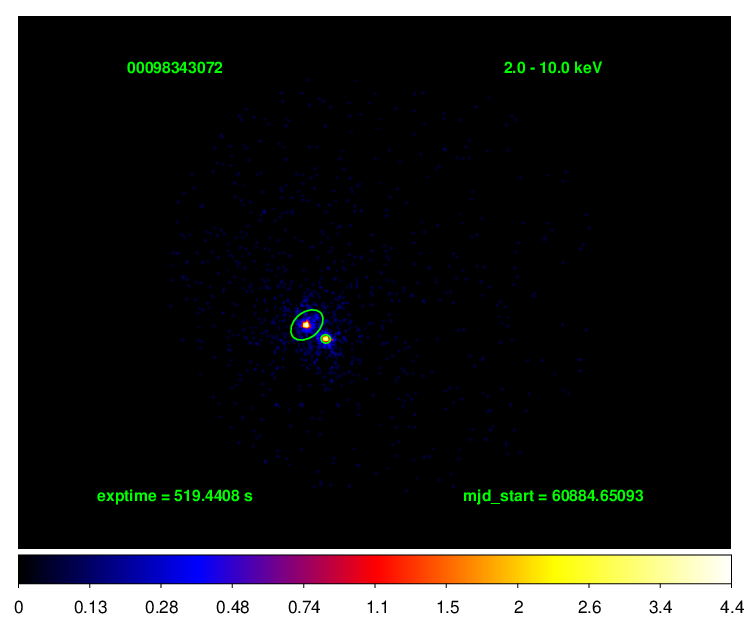
Task: Click the colorbar tick label 1.1
Action: (x=375, y=607)
